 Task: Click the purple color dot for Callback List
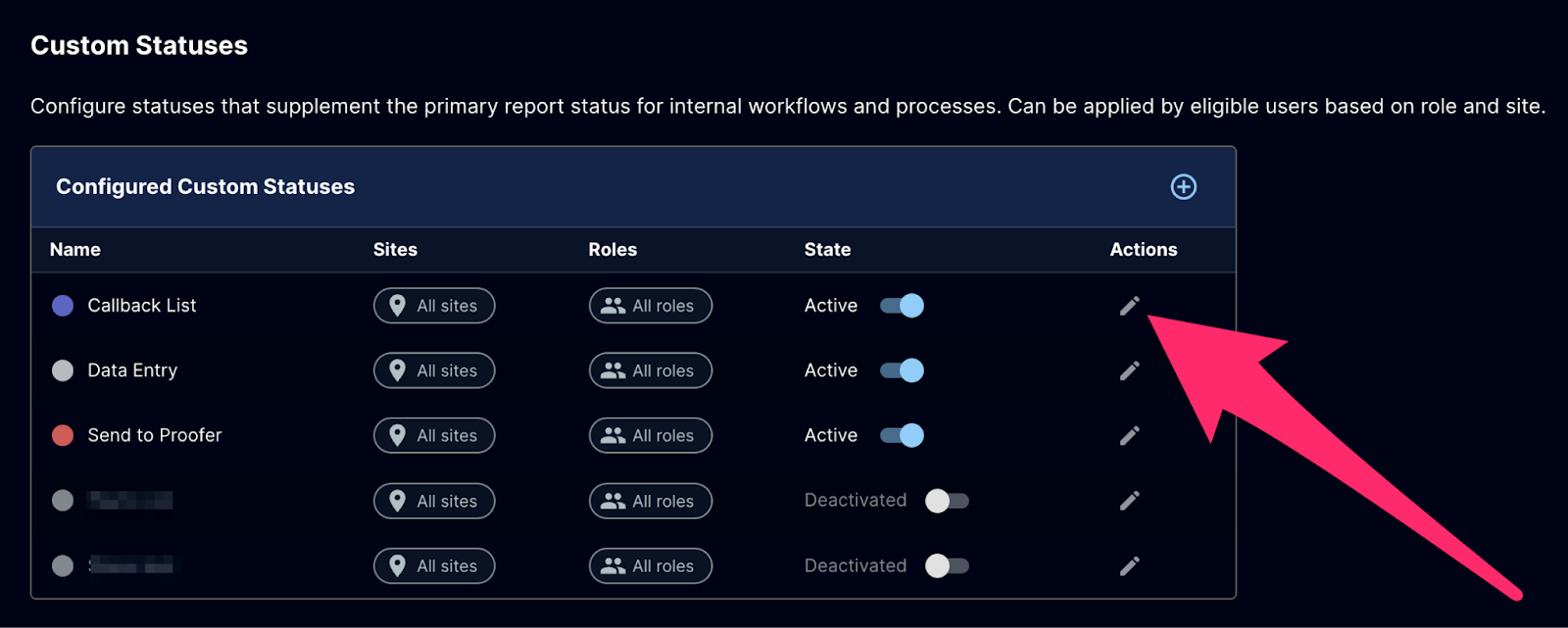63,306
